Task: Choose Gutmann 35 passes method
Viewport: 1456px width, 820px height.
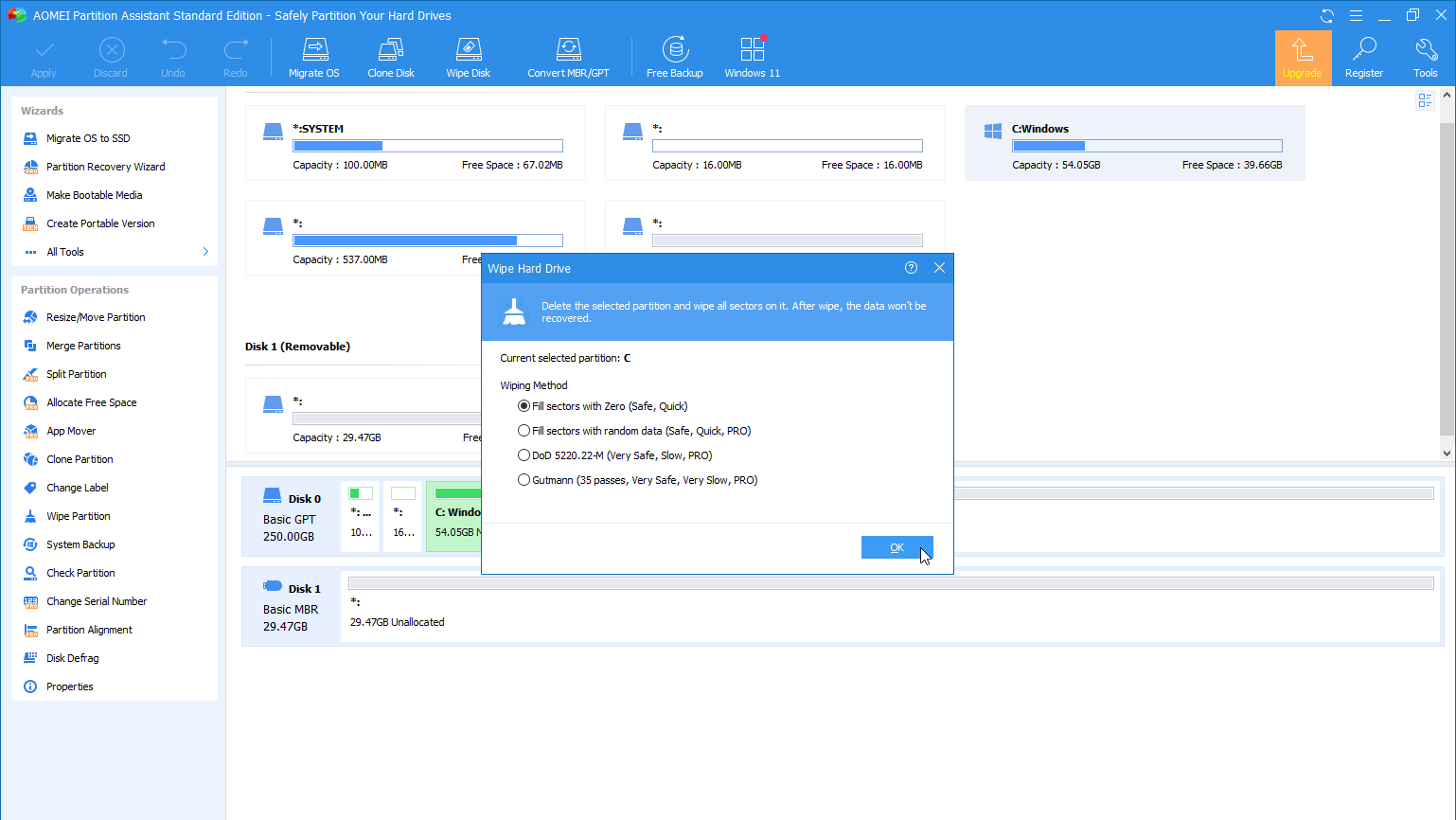Action: coord(637,480)
